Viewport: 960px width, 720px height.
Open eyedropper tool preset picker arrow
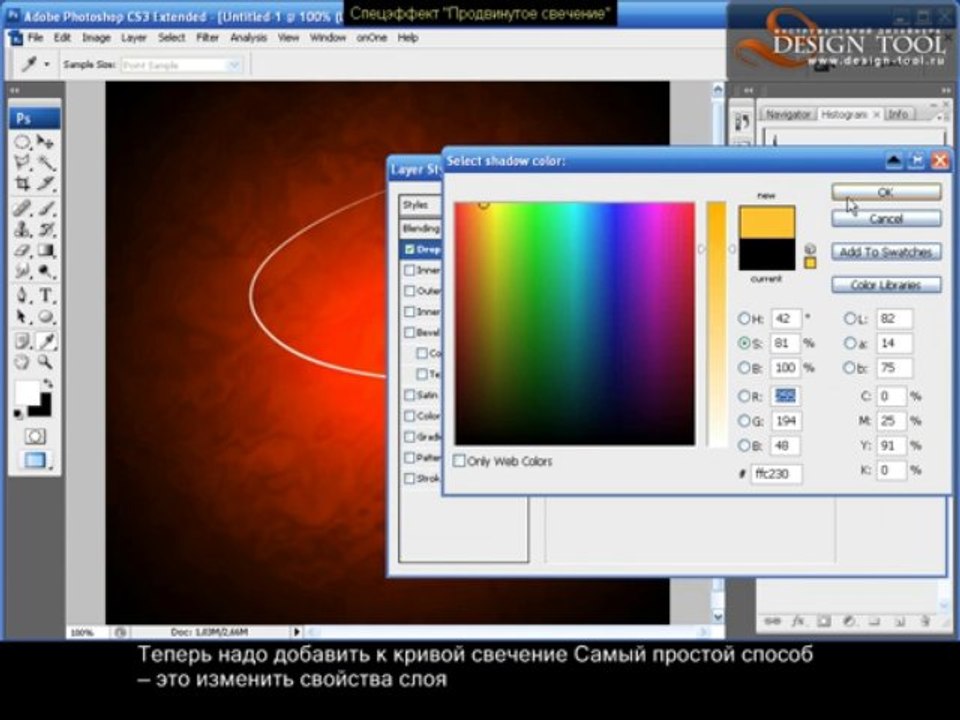coord(47,64)
